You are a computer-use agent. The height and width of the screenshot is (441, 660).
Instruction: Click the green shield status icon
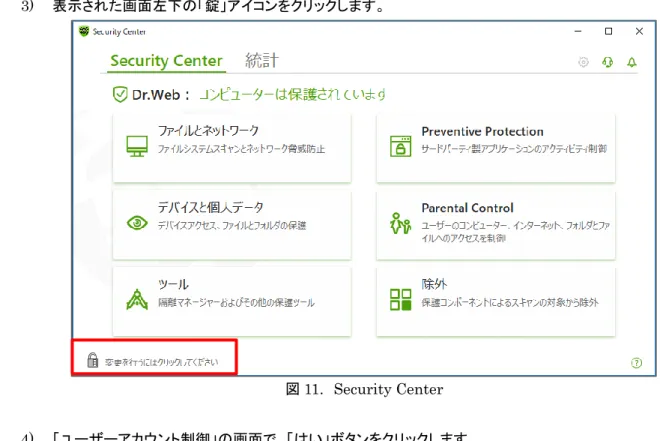[120, 94]
